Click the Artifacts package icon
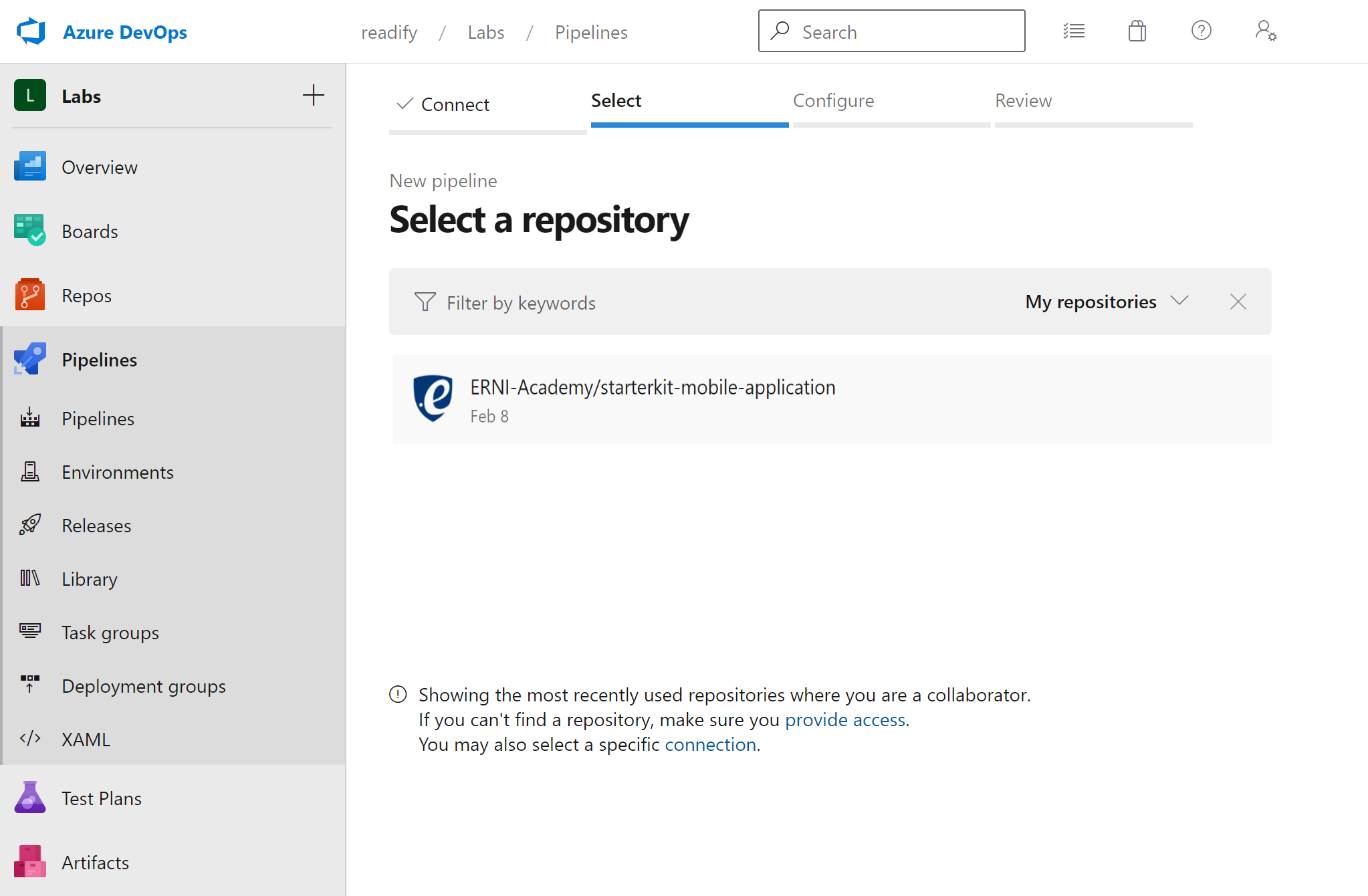Viewport: 1368px width, 896px height. pyautogui.click(x=30, y=862)
